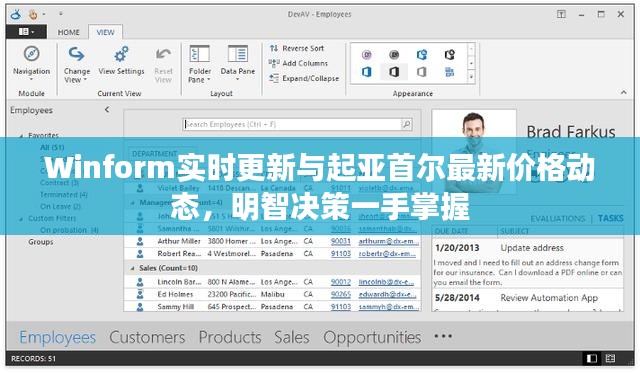Open zip code link 90031

tap(340, 241)
